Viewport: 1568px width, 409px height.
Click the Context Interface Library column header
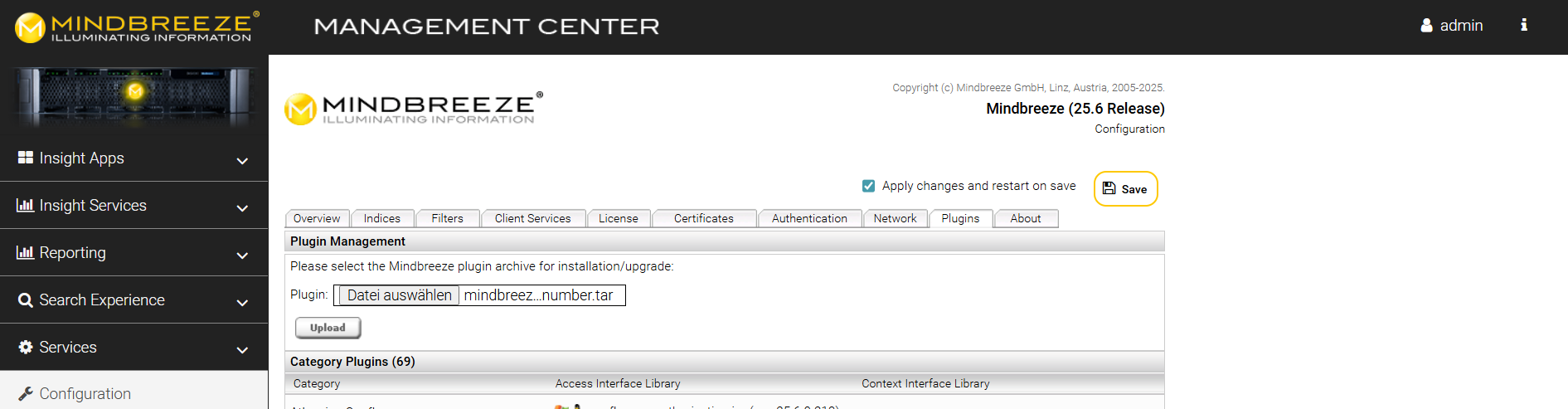(925, 383)
